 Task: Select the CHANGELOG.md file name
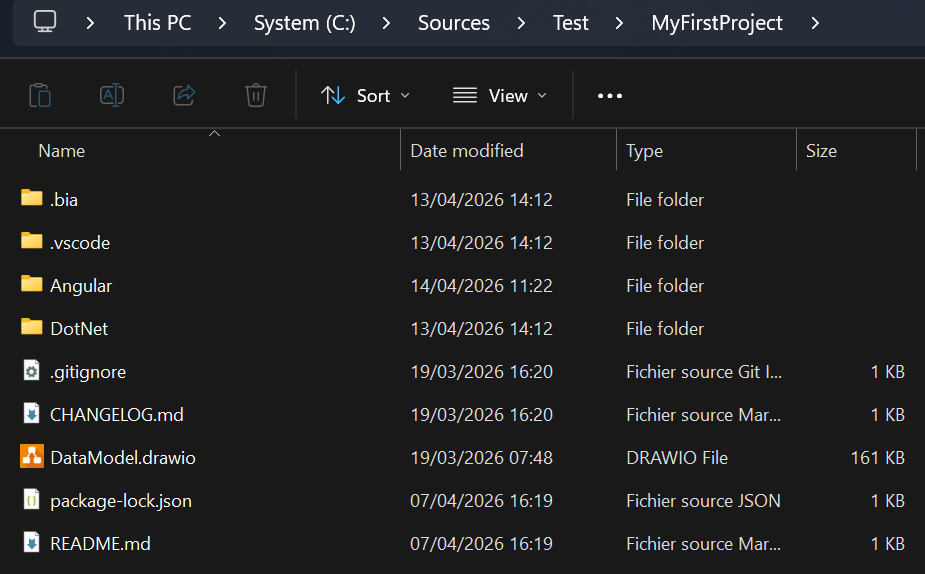(x=117, y=415)
